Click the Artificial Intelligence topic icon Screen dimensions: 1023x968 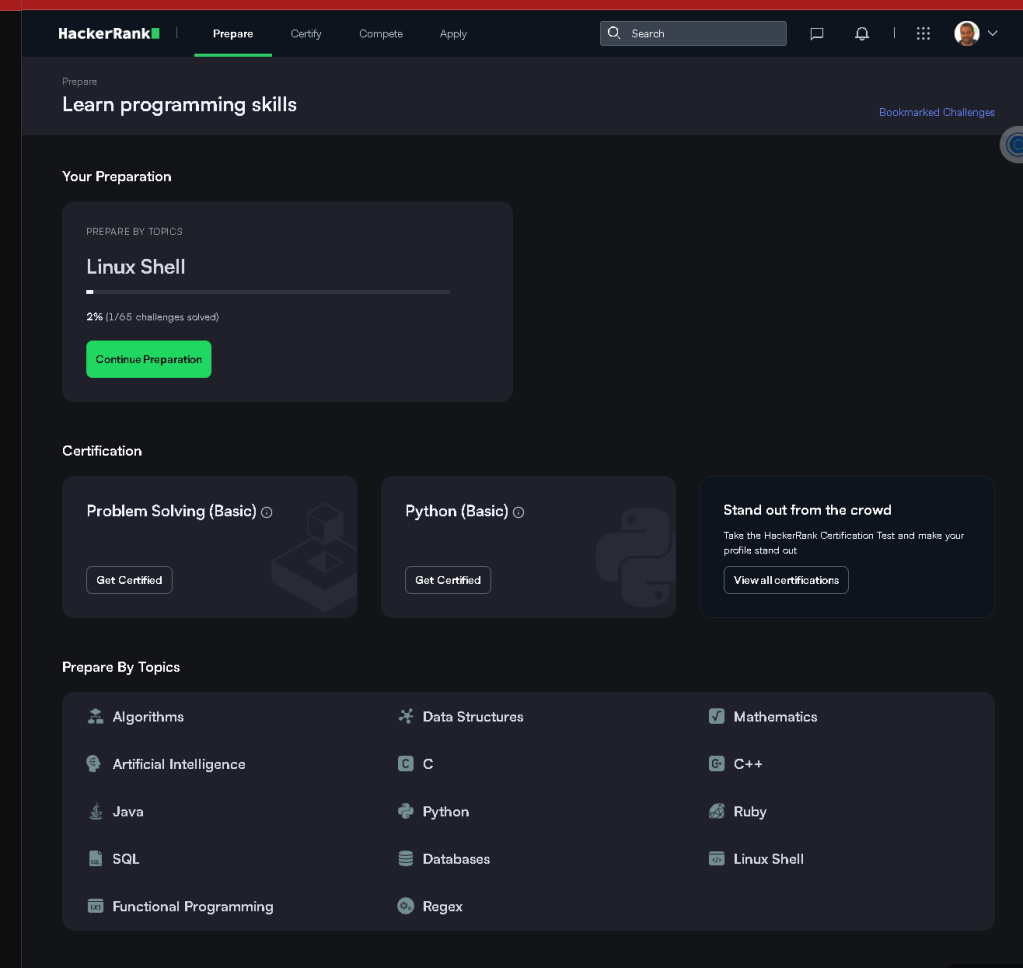(94, 764)
